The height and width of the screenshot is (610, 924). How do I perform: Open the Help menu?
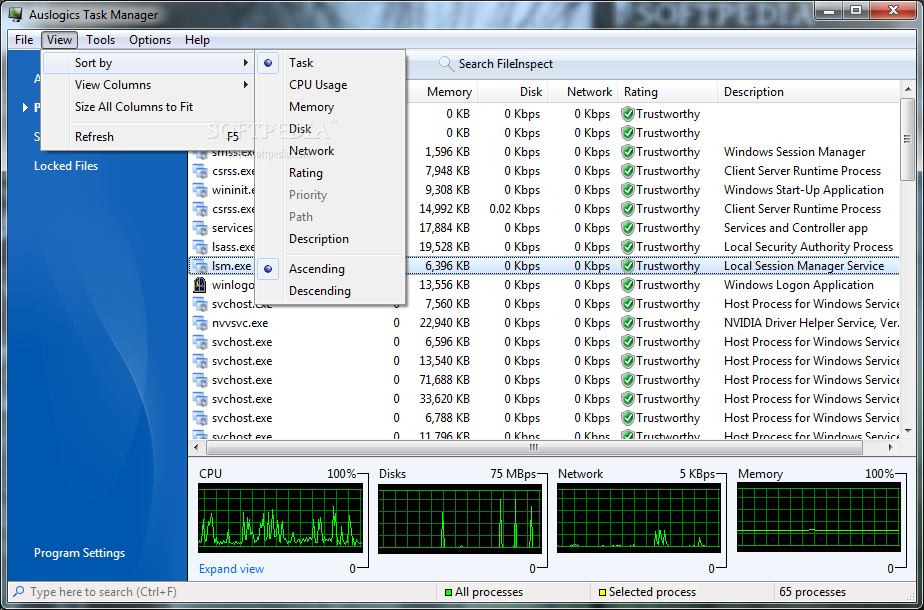click(197, 39)
